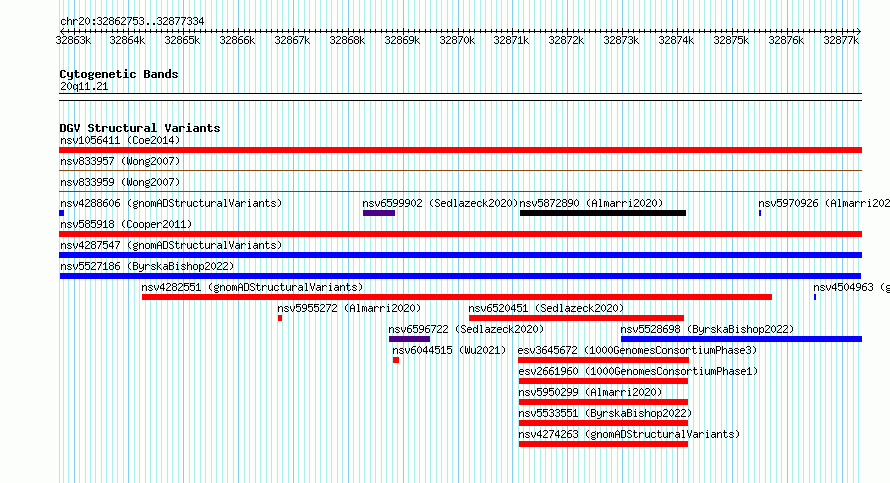Open nsv585918 (Cooper2011) label
Image resolution: width=890 pixels, height=483 pixels.
126,224
